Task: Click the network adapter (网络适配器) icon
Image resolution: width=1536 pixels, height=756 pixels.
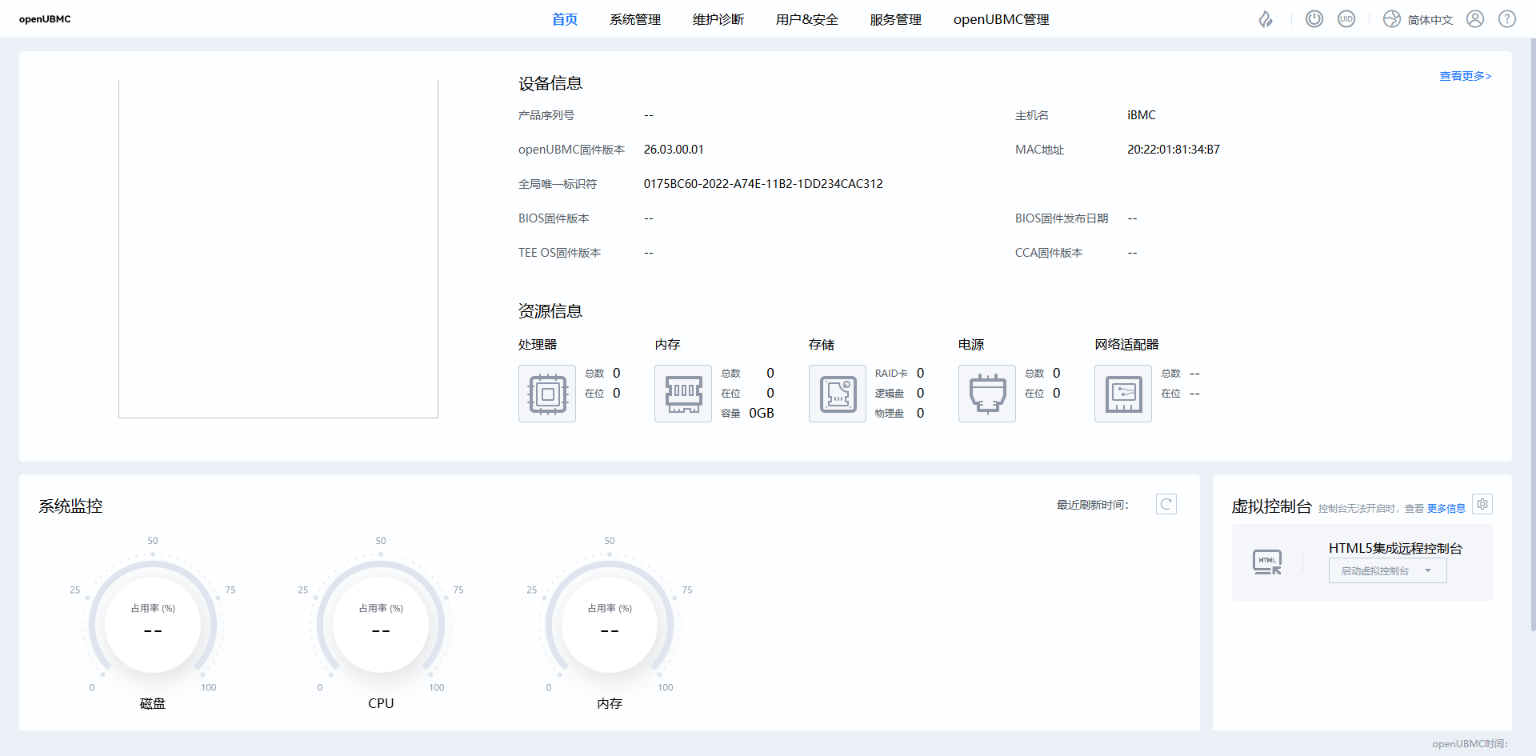Action: point(1122,393)
